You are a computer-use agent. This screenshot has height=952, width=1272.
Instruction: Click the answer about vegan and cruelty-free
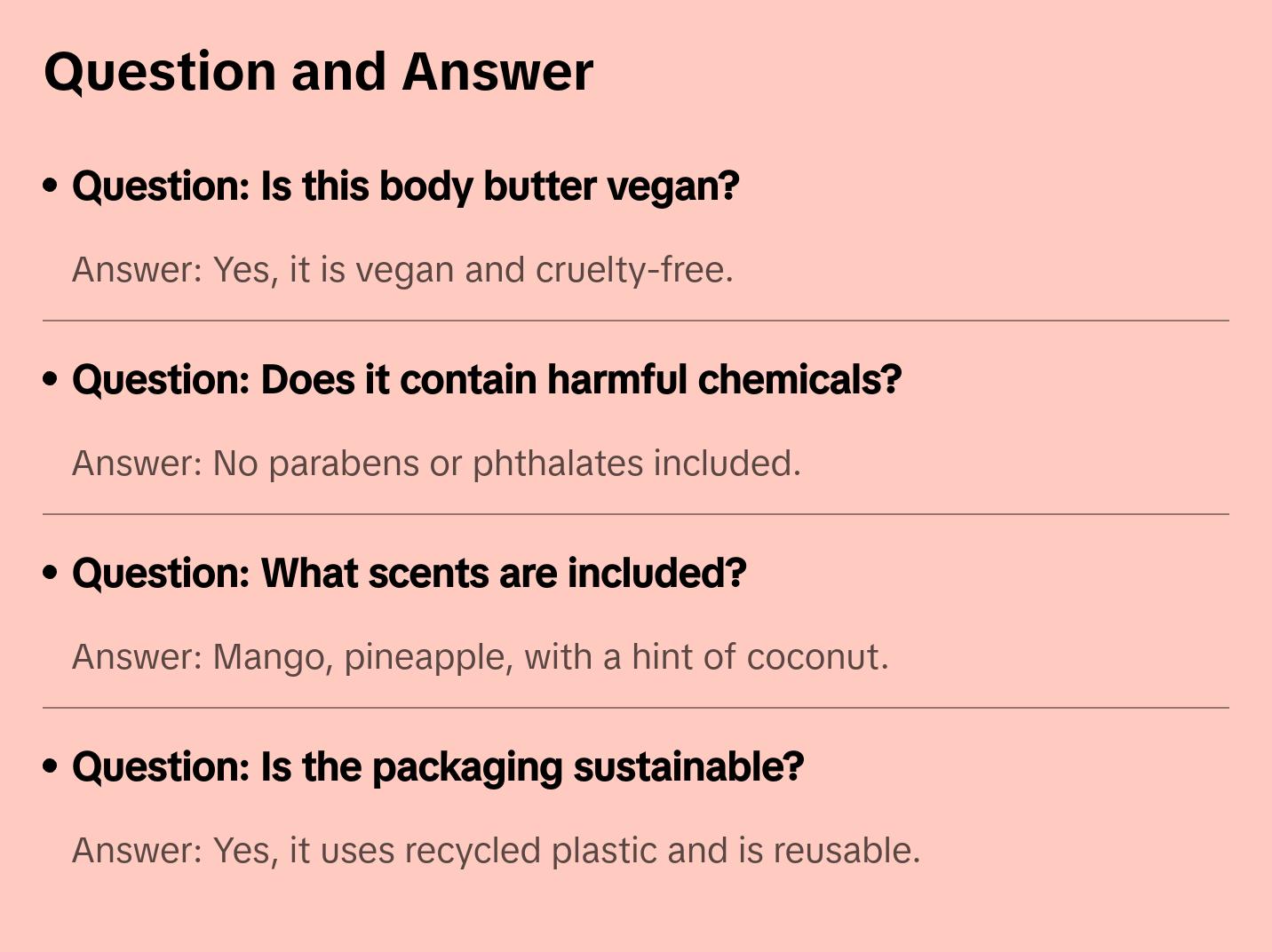(402, 270)
